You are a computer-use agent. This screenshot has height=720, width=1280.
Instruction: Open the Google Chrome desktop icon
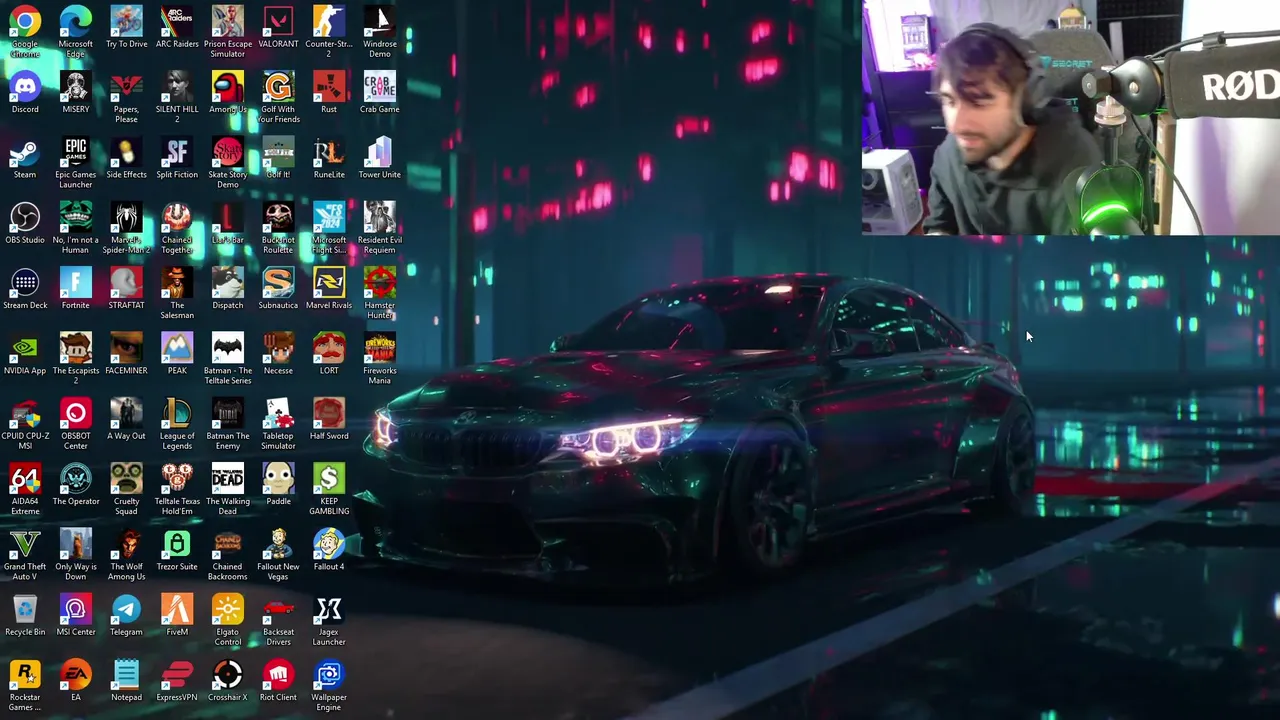pos(25,21)
